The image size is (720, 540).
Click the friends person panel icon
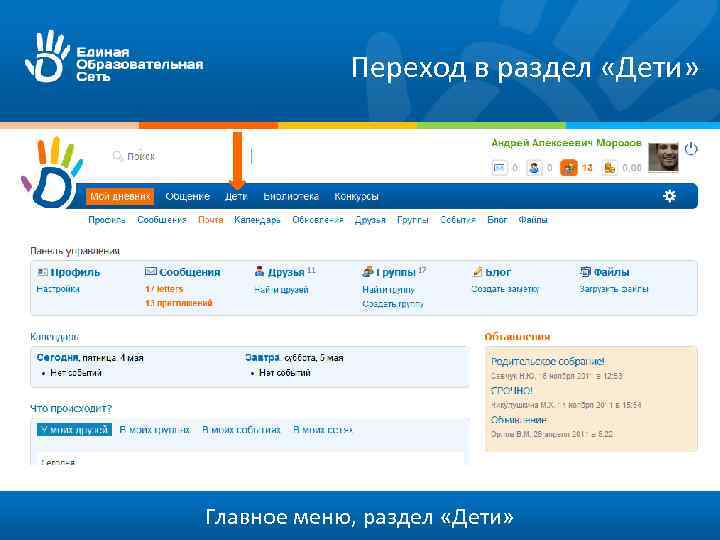click(x=259, y=272)
